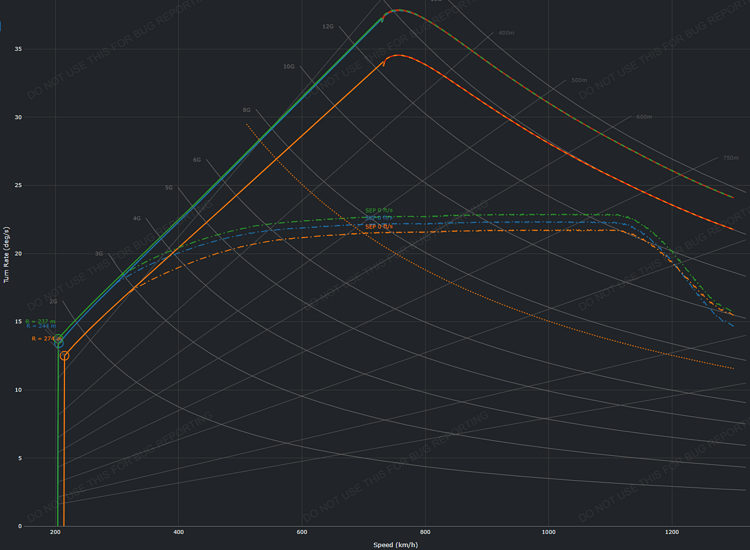Click the '200' tick on speed axis

[55, 532]
